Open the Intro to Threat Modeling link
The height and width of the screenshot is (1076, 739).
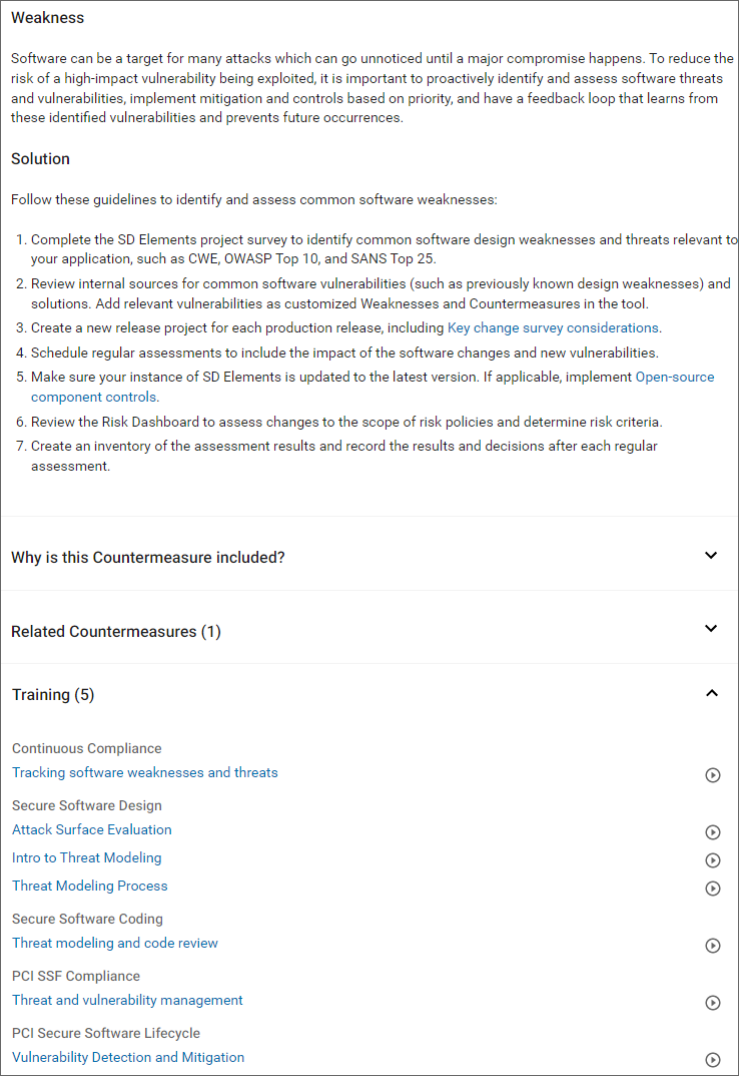point(87,857)
